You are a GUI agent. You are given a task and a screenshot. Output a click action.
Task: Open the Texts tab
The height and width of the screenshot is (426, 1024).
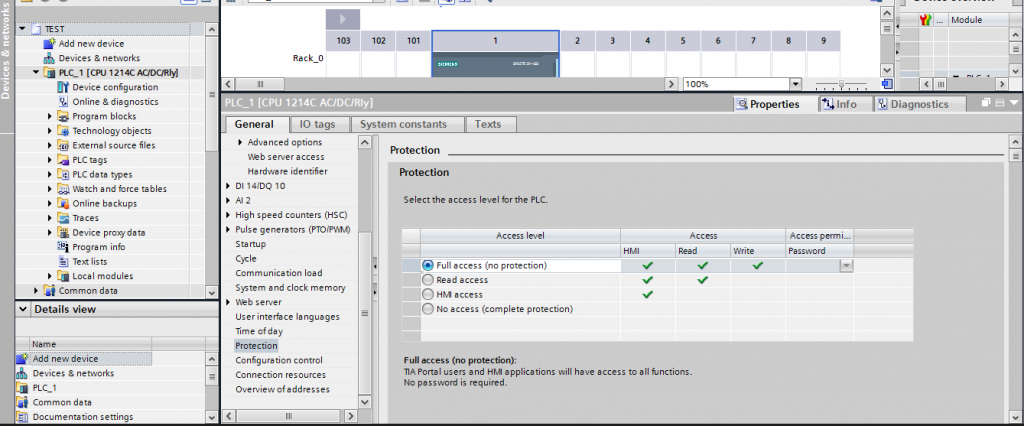488,124
